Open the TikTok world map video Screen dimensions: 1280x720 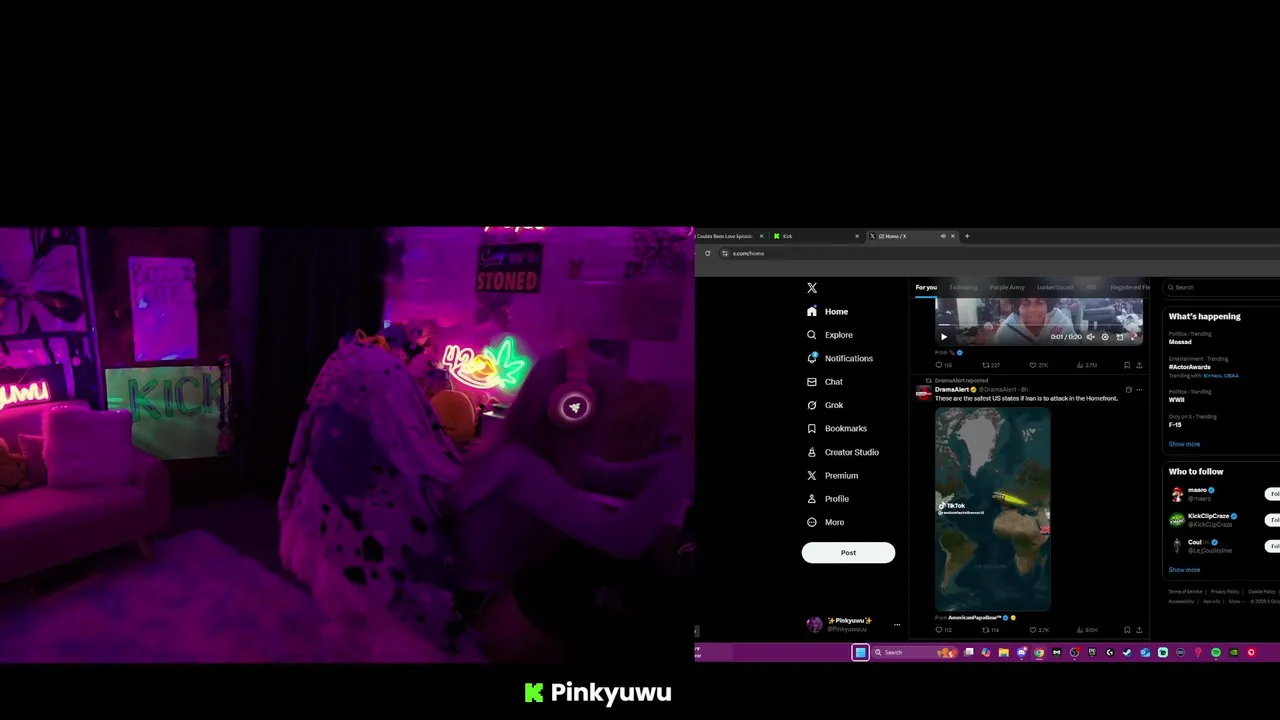point(992,509)
